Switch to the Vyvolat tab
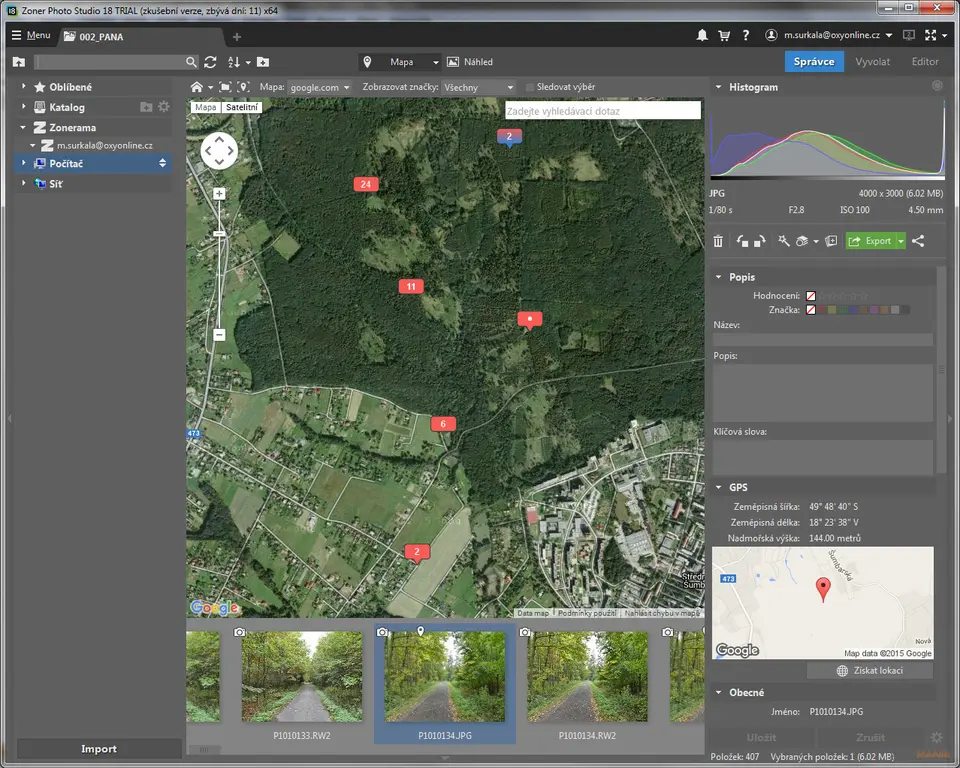The height and width of the screenshot is (768, 960). [x=872, y=62]
